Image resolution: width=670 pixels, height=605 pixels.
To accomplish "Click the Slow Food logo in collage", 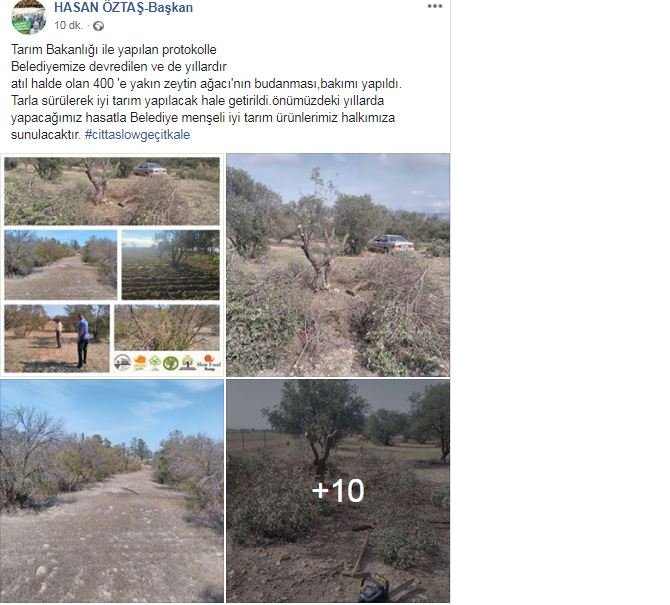I will (x=209, y=362).
